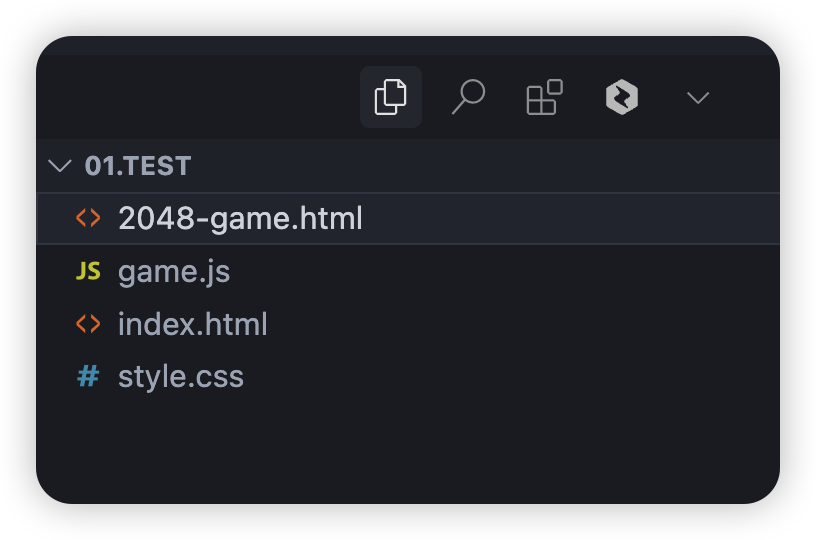Click empty top bar area left of the Explorer icon
The image size is (816, 540).
coord(200,97)
